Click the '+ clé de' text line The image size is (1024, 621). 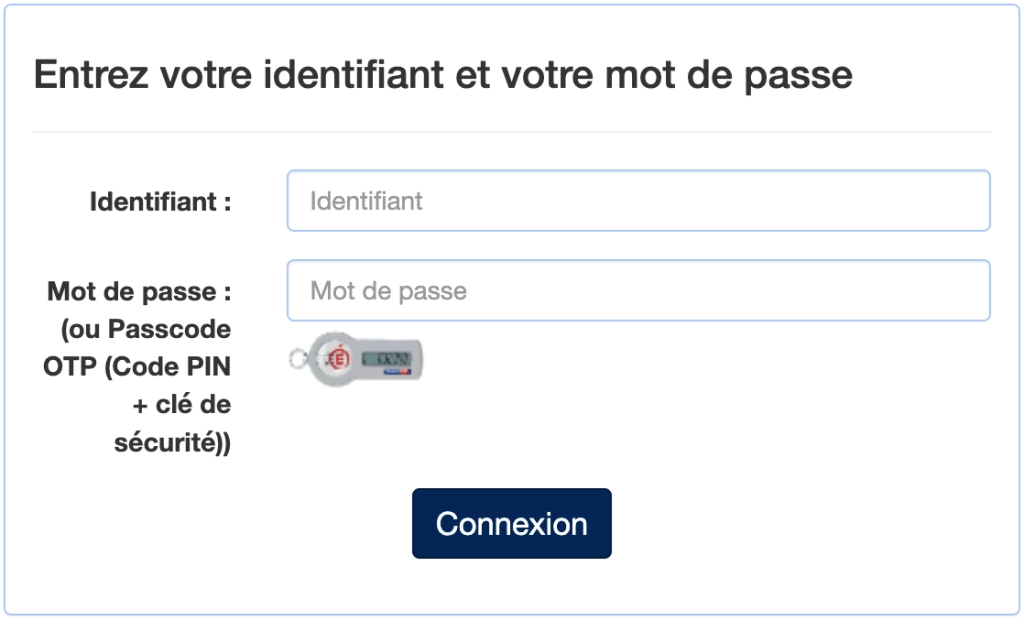tap(182, 404)
